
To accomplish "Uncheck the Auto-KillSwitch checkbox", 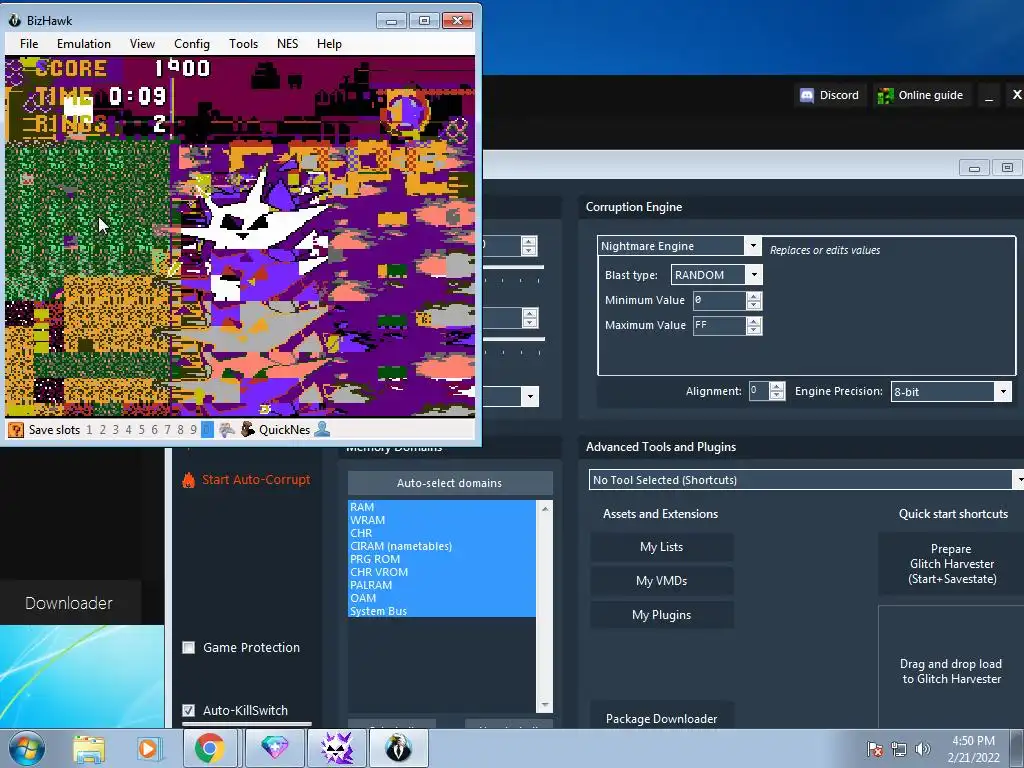I will pos(189,711).
